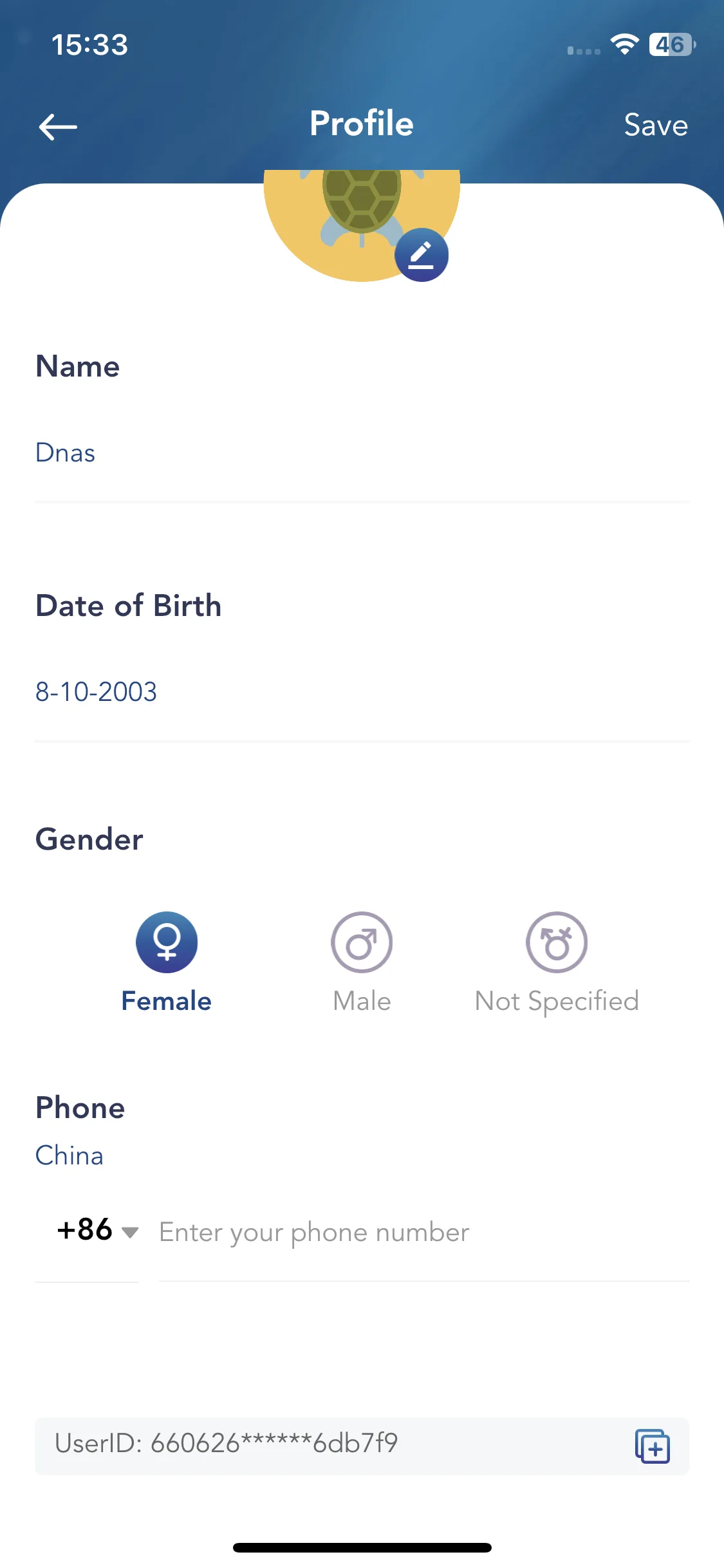Select the Female label option
Viewport: 724px width, 1568px height.
coord(167,1001)
